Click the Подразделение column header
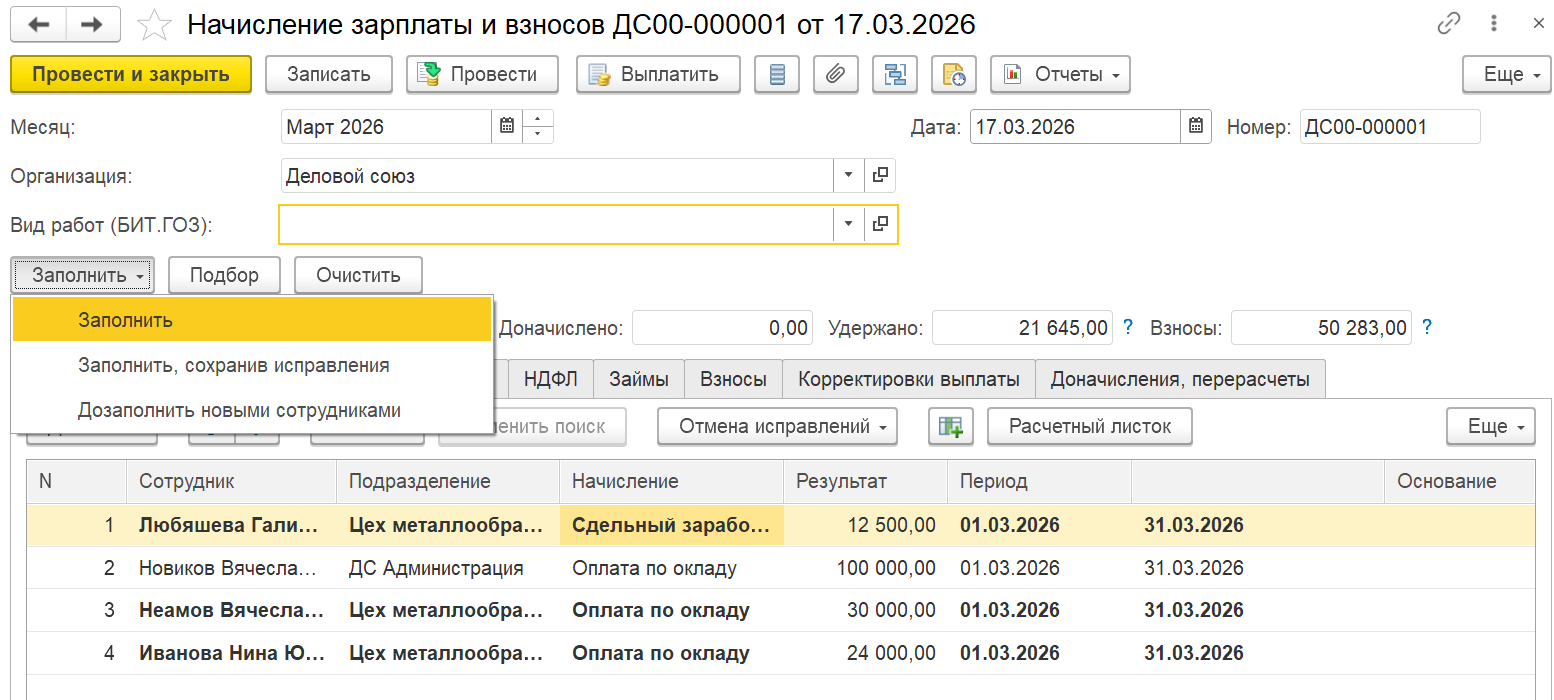This screenshot has height=700, width=1554. coord(447,481)
